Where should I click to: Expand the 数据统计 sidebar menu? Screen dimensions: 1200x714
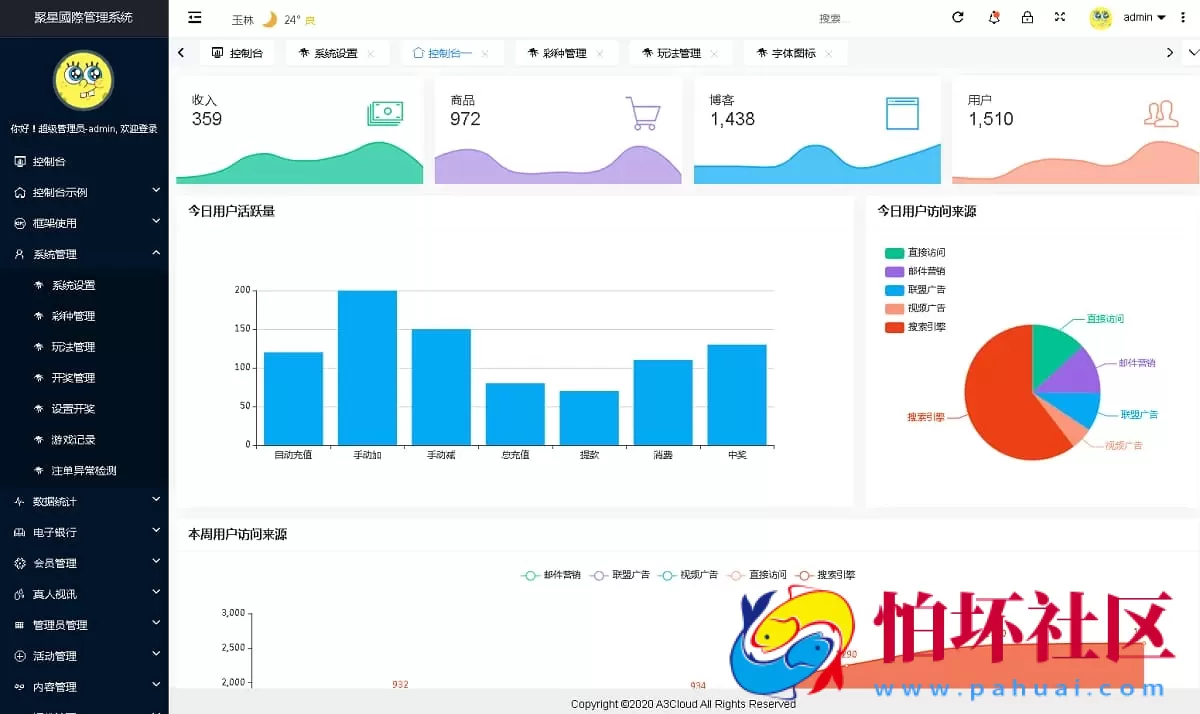[x=84, y=501]
